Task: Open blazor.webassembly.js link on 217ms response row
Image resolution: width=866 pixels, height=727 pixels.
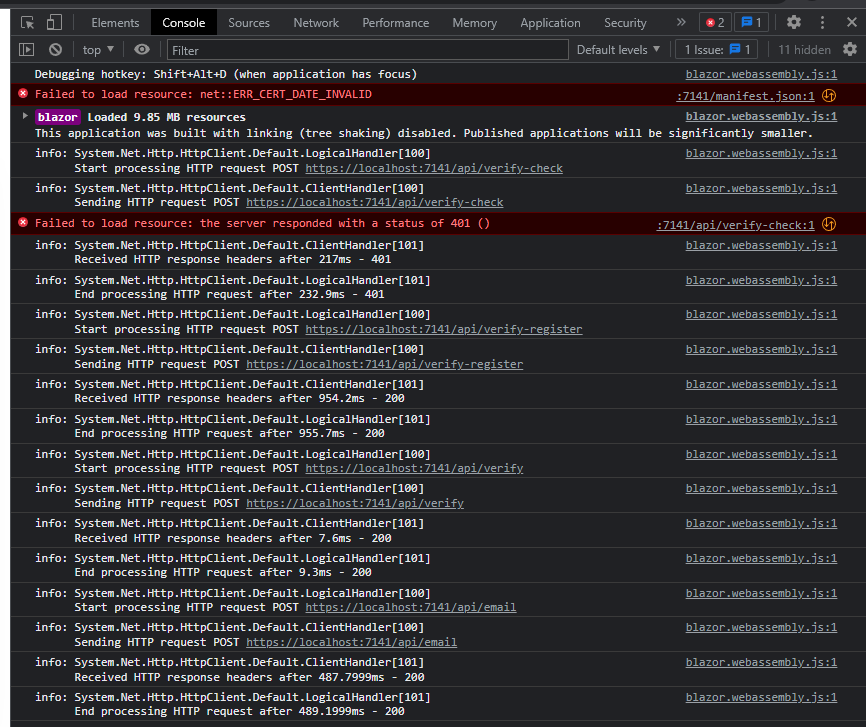Action: pos(761,245)
